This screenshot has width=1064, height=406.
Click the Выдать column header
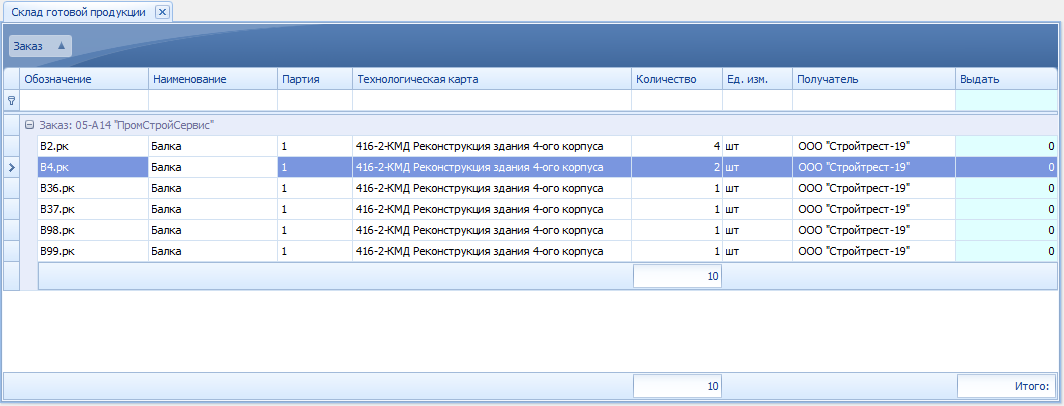point(1006,79)
